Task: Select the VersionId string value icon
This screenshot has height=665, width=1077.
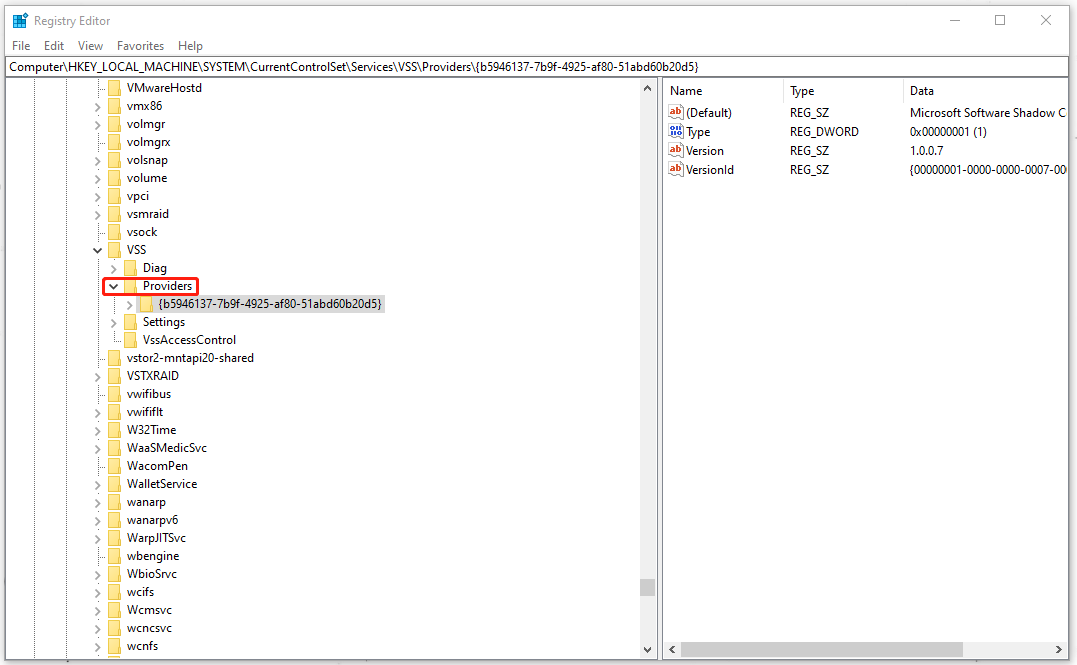Action: [x=676, y=169]
